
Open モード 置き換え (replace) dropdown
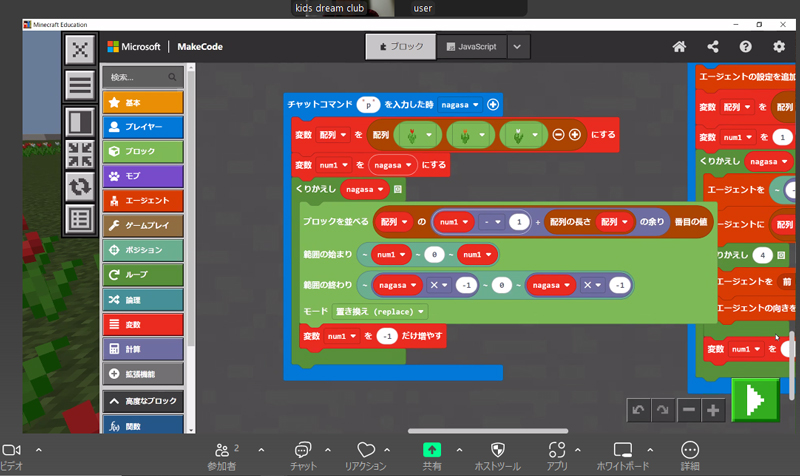pyautogui.click(x=380, y=311)
